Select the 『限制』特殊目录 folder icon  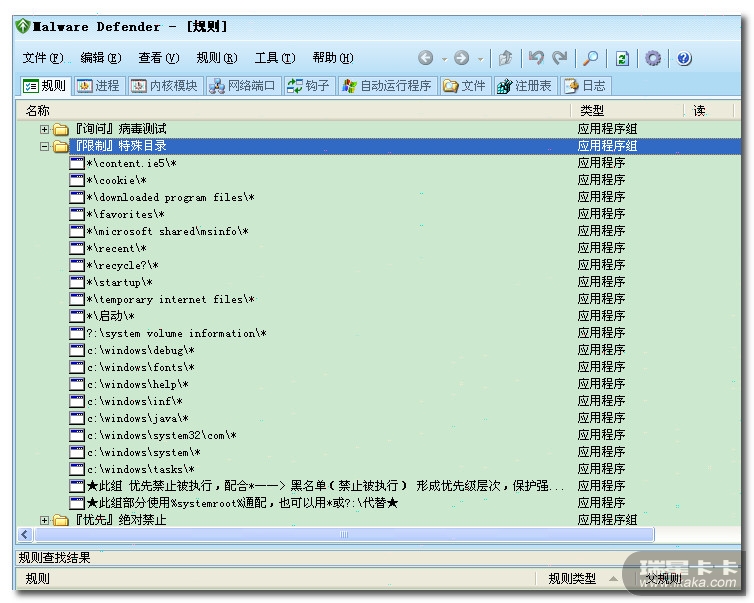point(61,146)
